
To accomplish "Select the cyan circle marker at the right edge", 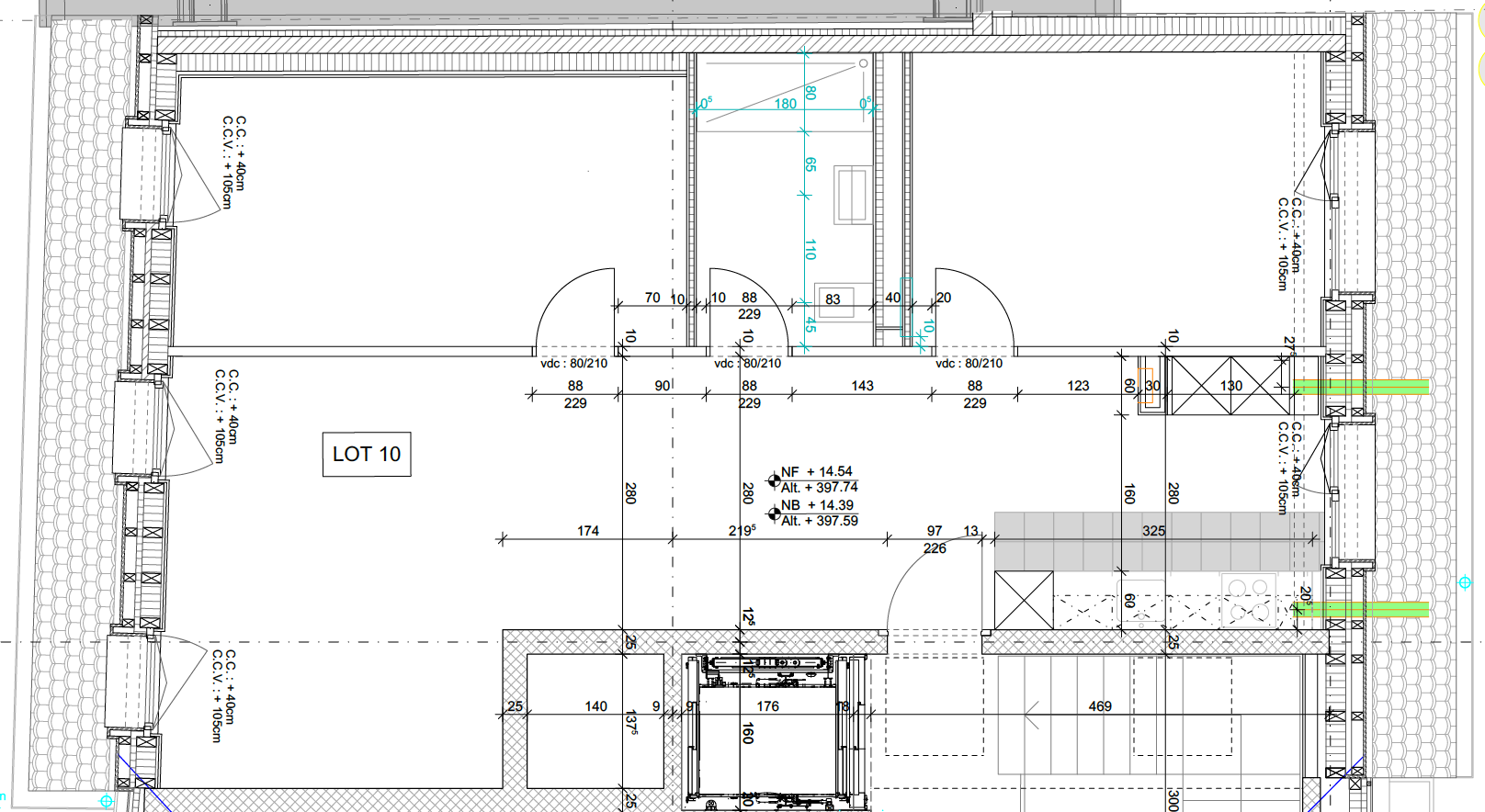I will pos(1465,582).
